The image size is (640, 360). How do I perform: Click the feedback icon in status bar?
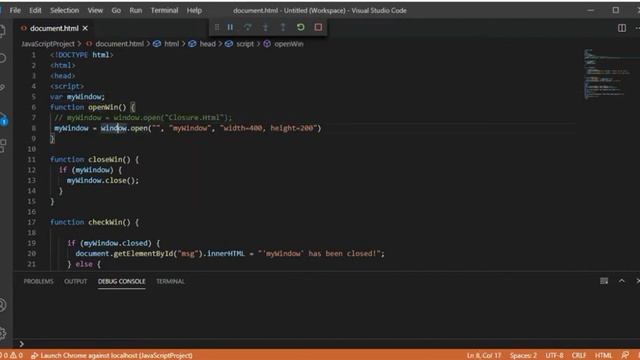(625, 356)
